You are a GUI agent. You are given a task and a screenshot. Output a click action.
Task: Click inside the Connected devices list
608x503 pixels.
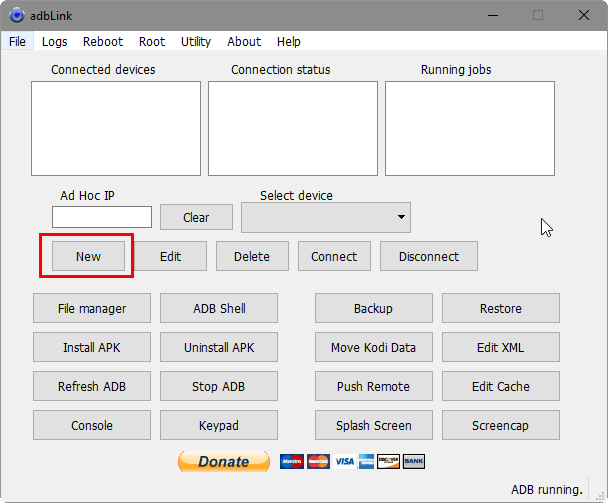click(x=116, y=128)
